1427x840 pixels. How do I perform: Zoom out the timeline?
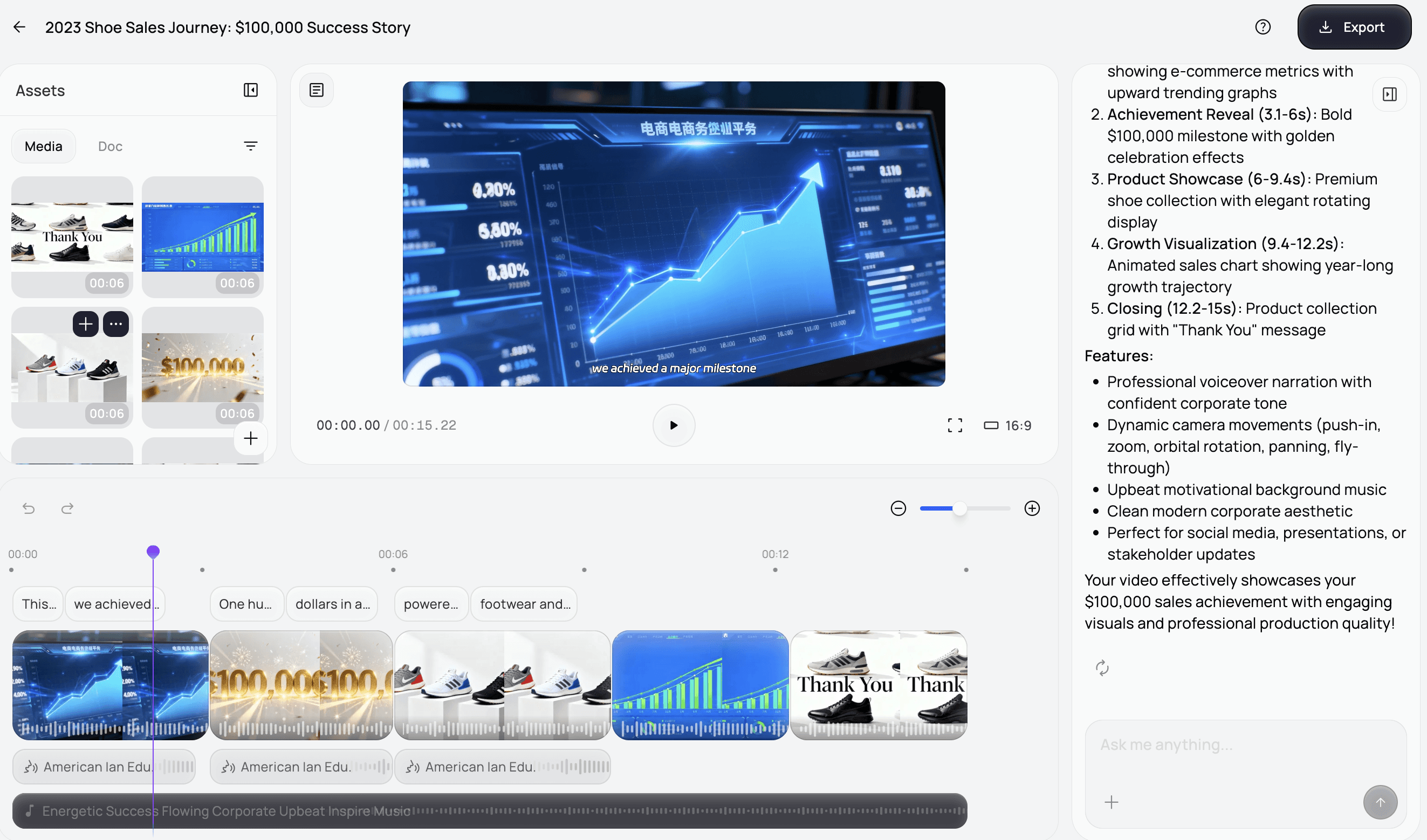(x=898, y=508)
